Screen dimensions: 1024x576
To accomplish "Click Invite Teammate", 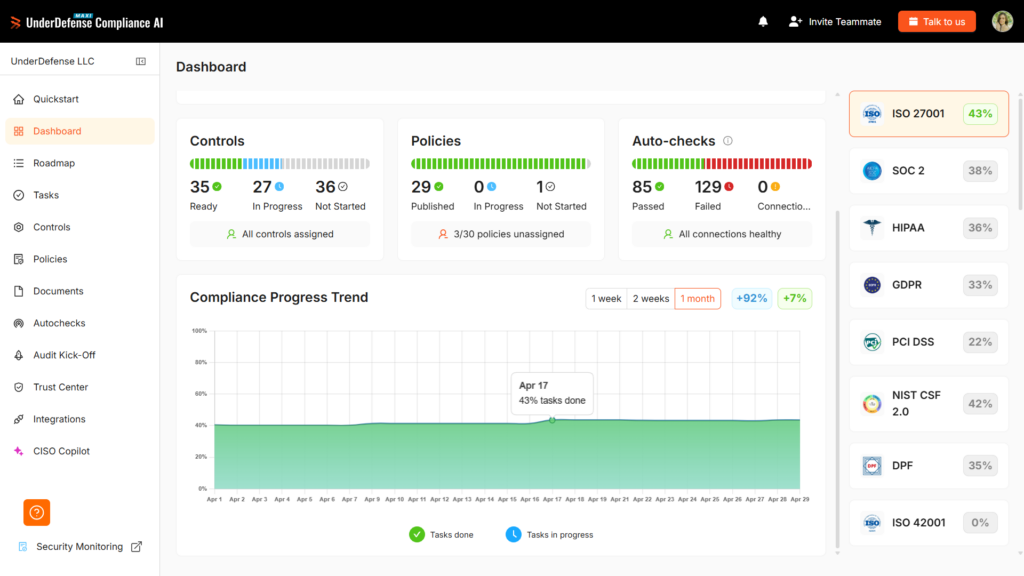I will coord(835,22).
